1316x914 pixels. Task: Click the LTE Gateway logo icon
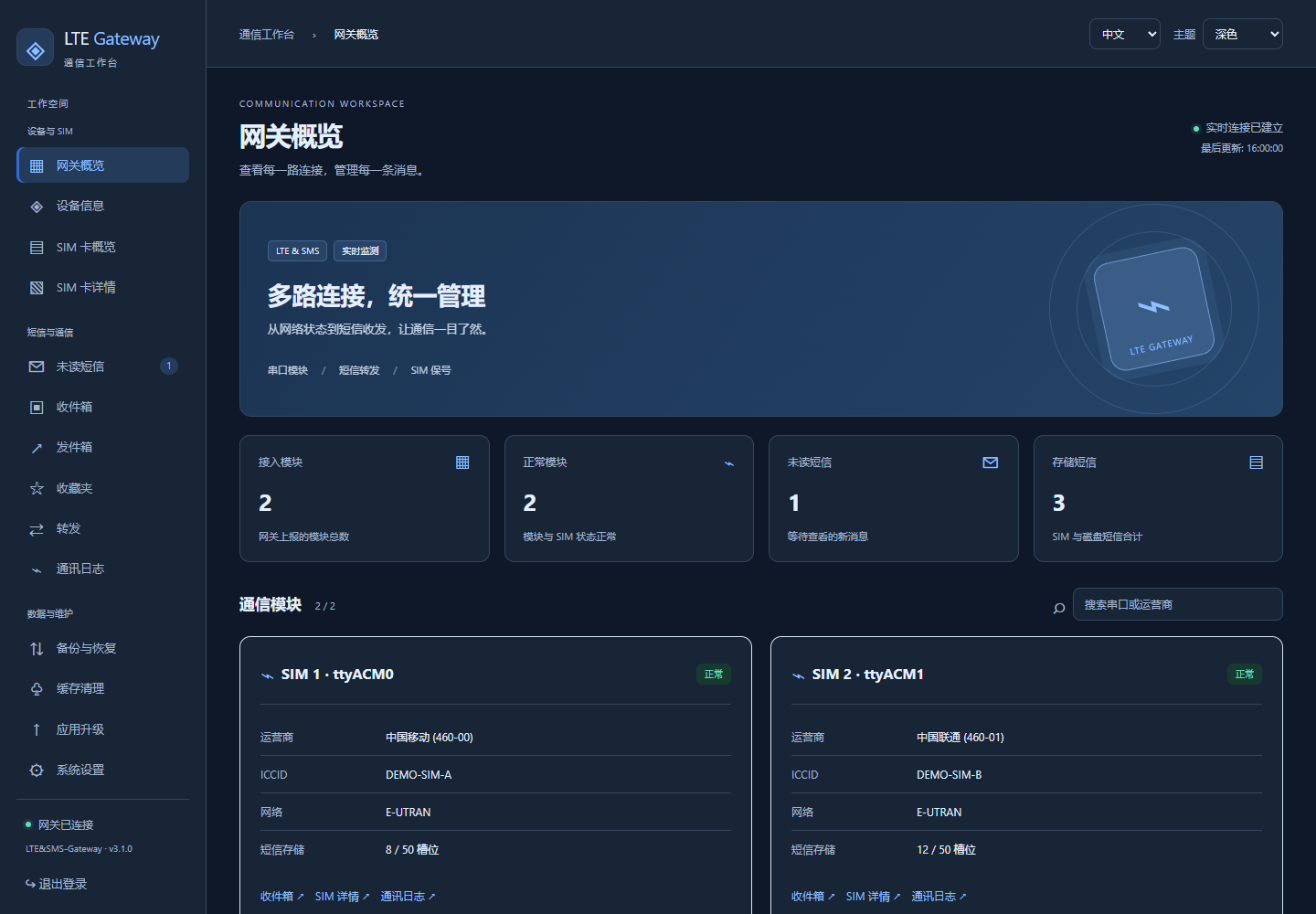pos(36,48)
